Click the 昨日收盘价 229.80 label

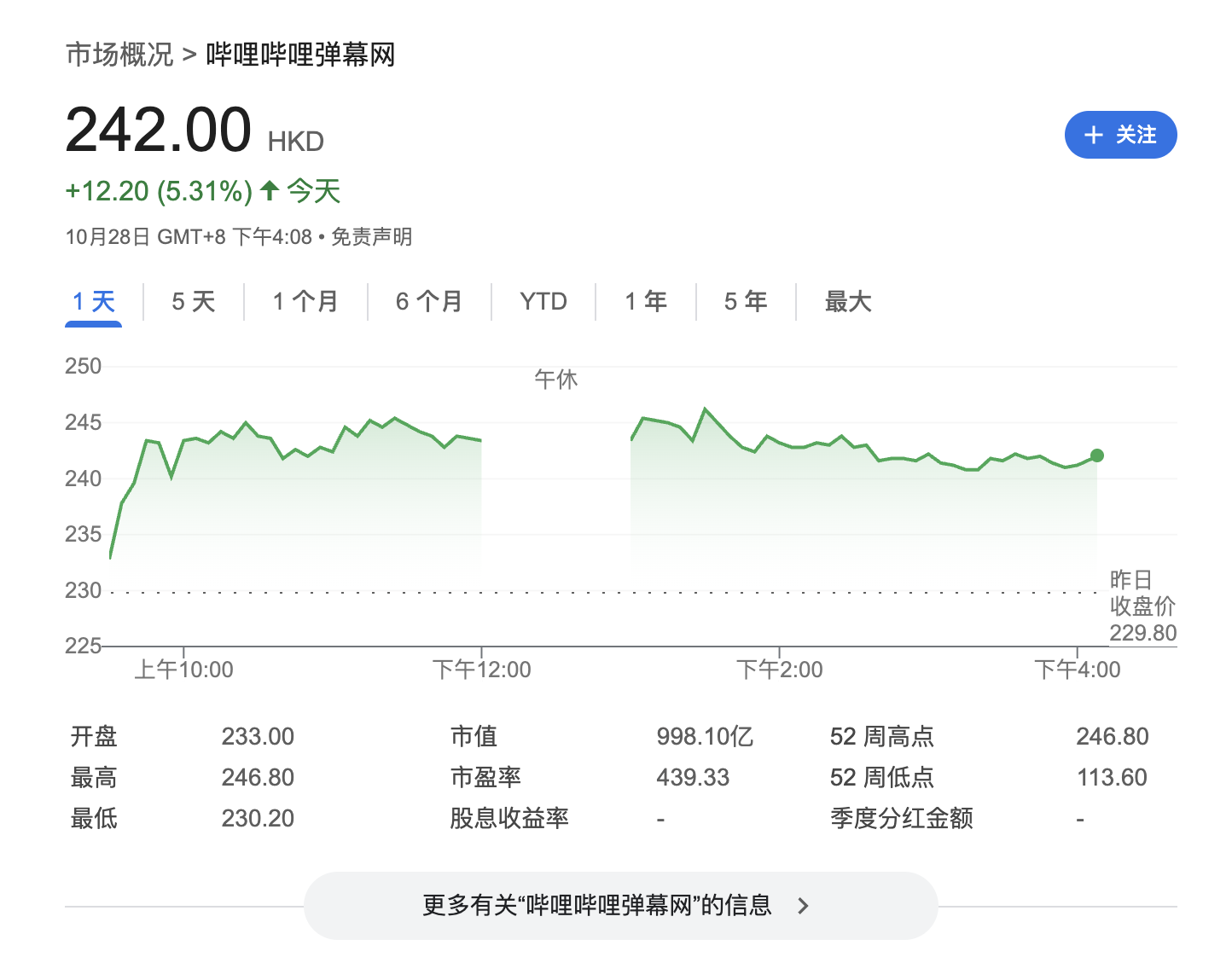1142,606
